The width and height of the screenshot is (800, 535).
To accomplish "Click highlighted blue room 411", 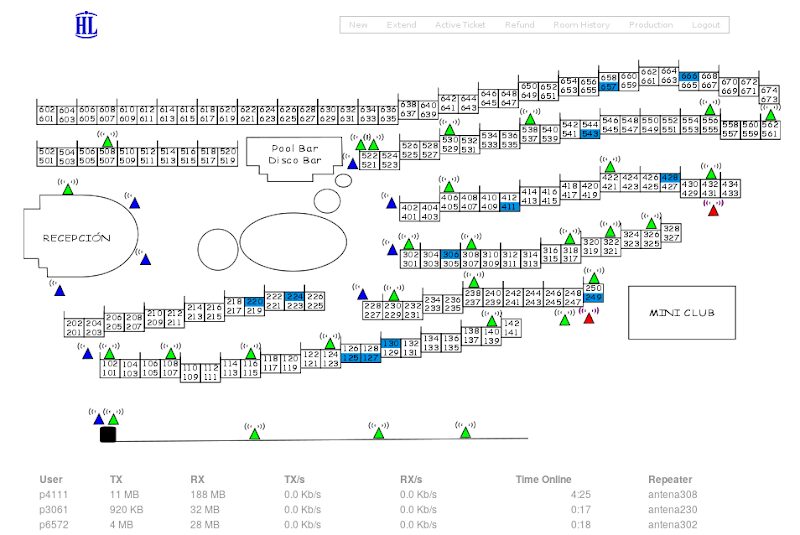I will coord(509,206).
